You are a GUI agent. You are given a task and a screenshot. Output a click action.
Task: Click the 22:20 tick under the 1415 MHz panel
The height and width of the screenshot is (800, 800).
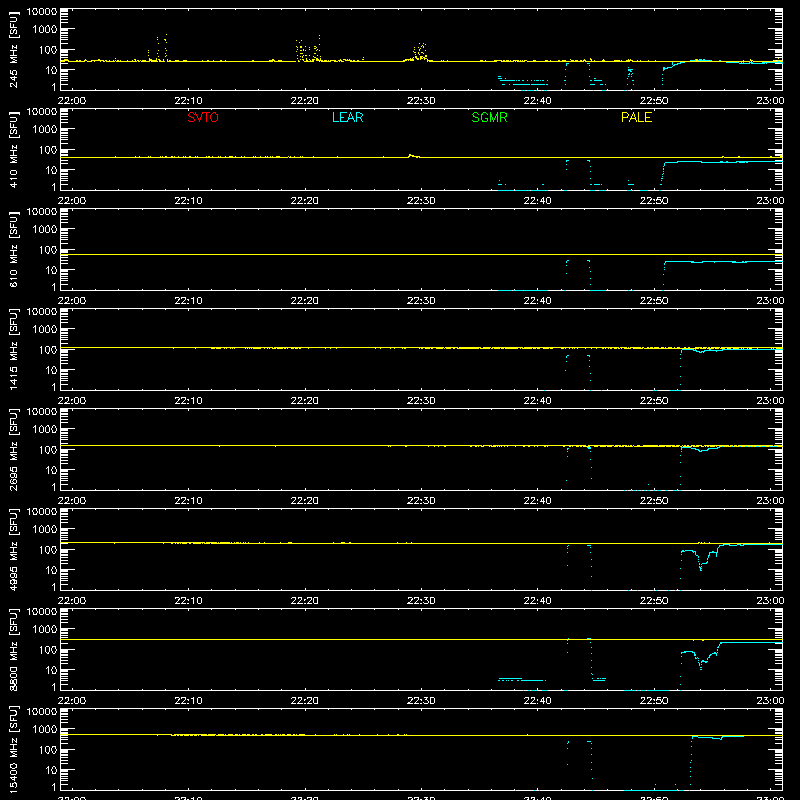click(305, 401)
